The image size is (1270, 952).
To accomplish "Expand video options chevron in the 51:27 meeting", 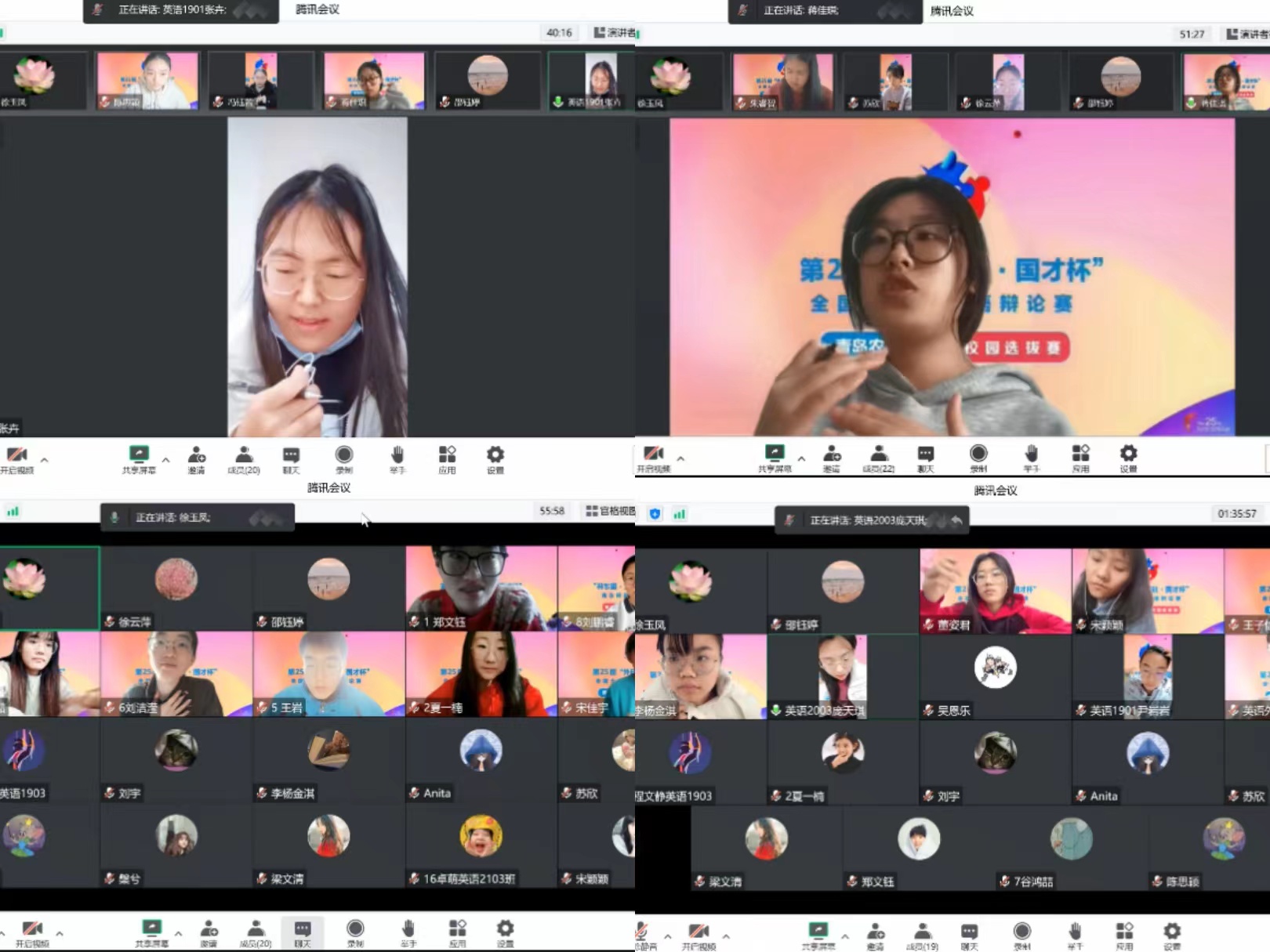I will [680, 458].
